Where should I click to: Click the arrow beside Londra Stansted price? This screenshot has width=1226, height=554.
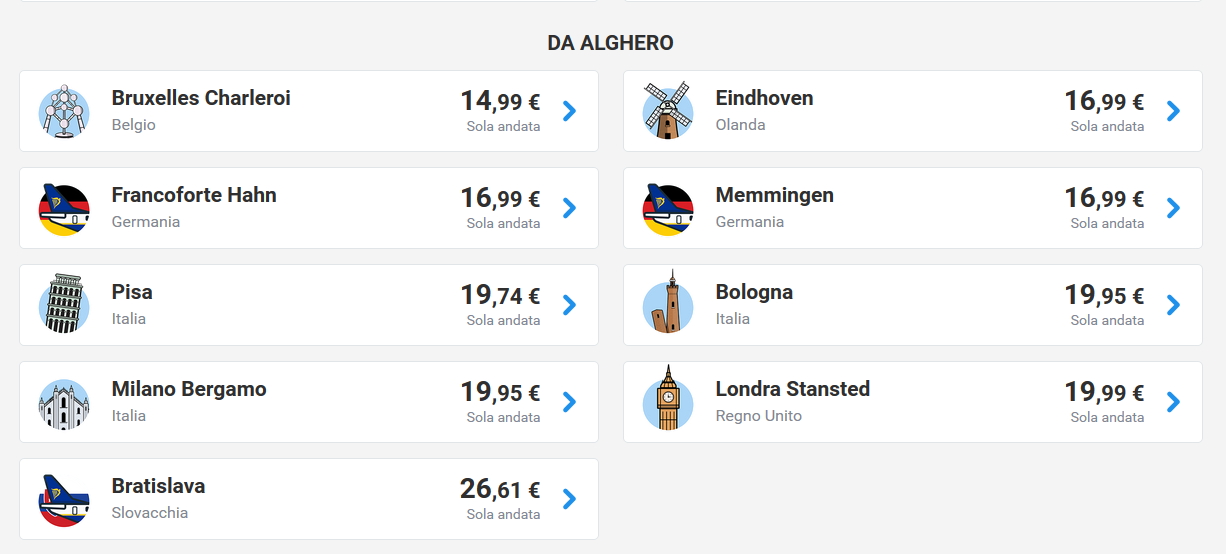coord(1173,402)
